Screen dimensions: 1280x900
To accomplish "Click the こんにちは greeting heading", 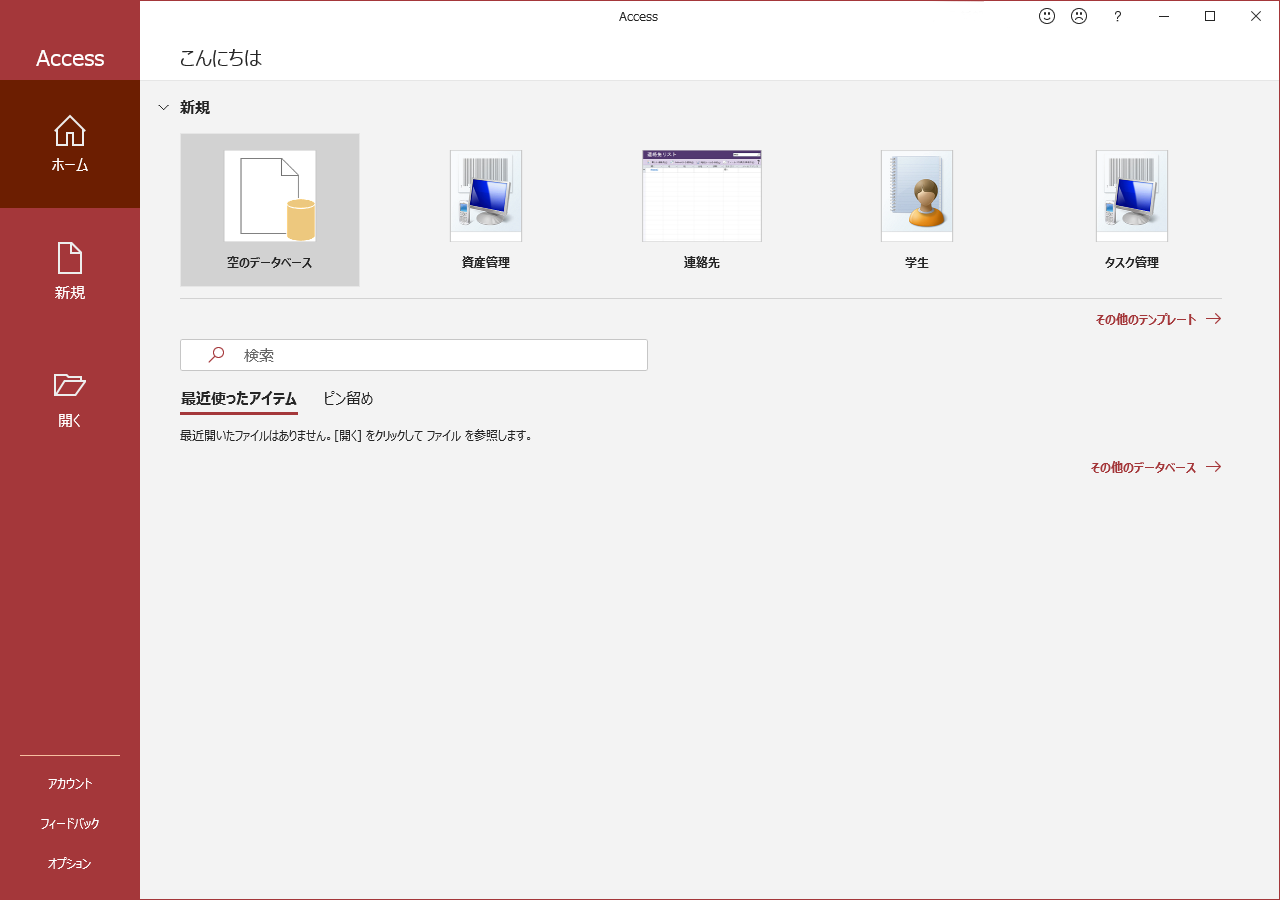I will pyautogui.click(x=221, y=58).
